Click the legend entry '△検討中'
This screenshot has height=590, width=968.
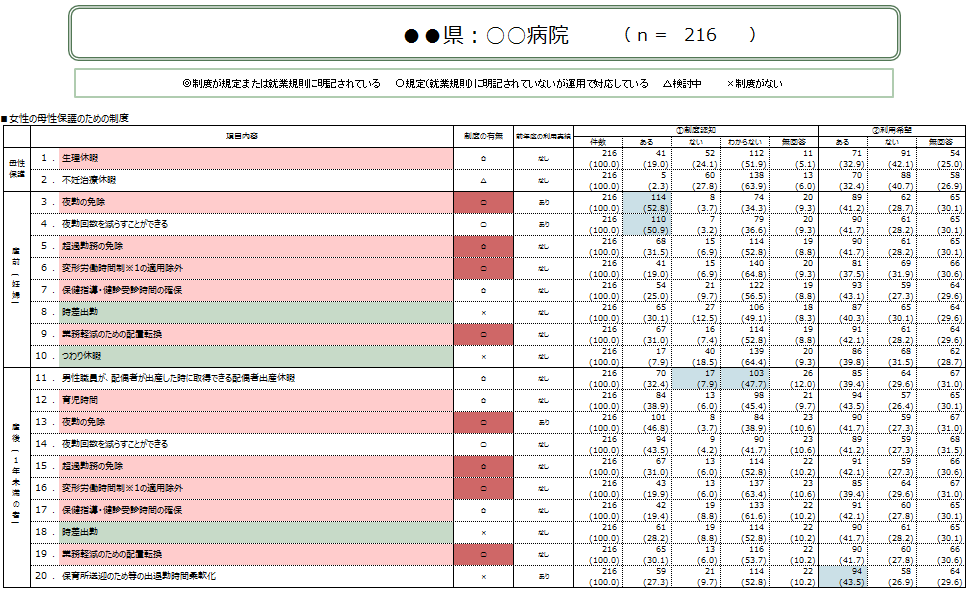tap(682, 83)
